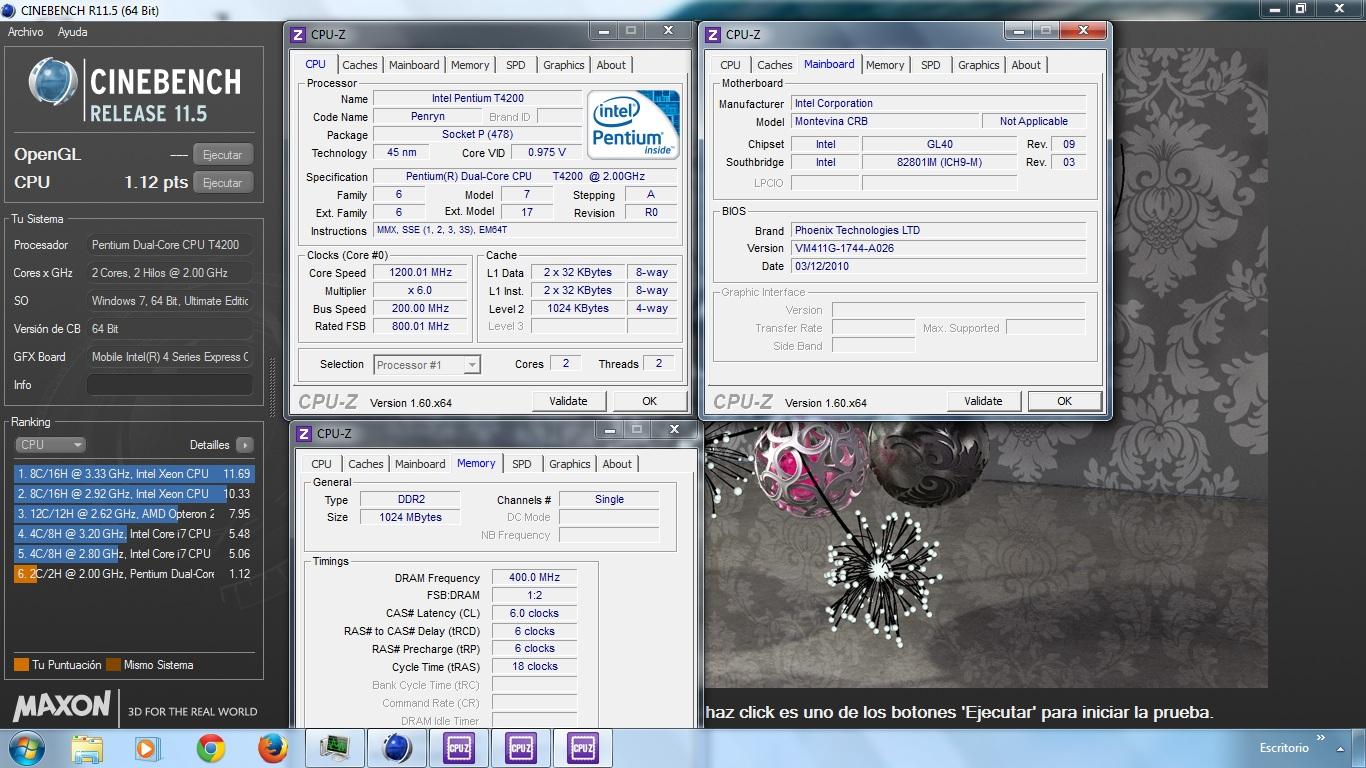
Task: Click the Z icon of the CPU-Z Memory window
Action: [x=304, y=434]
